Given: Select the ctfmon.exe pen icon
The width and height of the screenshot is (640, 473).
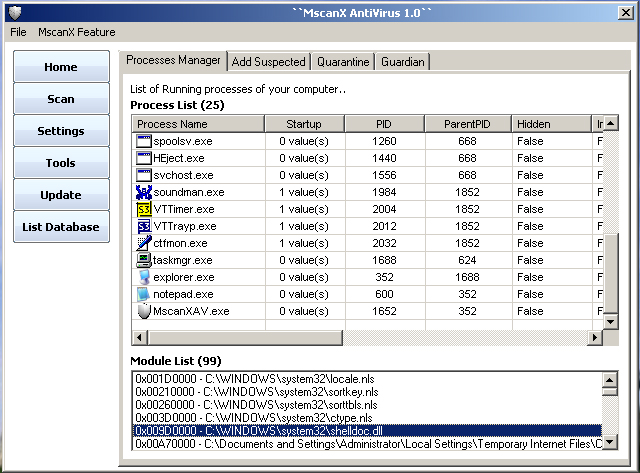Looking at the screenshot, I should (x=143, y=243).
